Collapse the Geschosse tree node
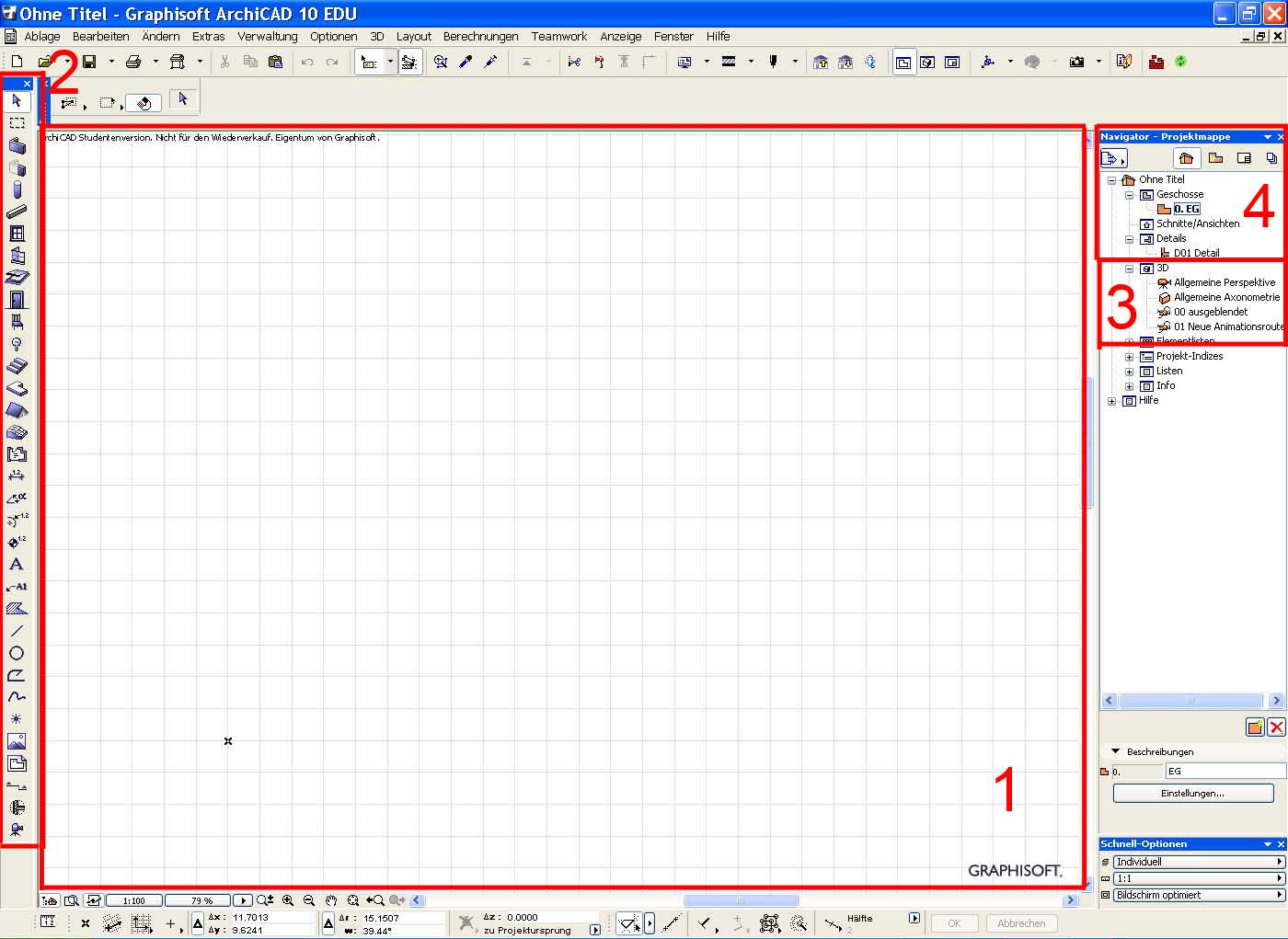This screenshot has width=1288, height=939. tap(1130, 195)
